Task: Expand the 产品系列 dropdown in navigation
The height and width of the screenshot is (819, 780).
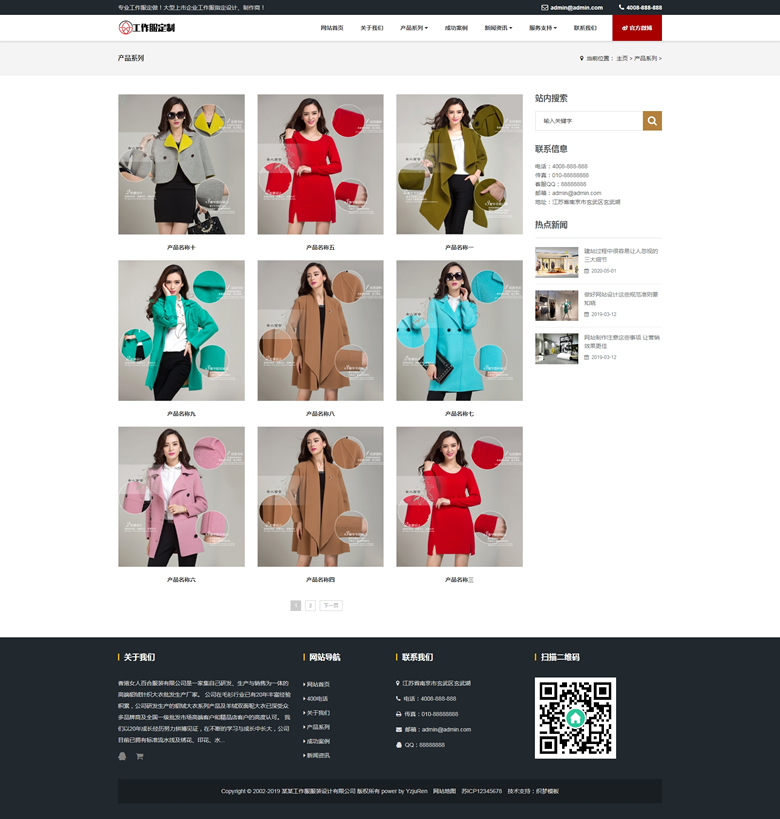Action: point(414,28)
